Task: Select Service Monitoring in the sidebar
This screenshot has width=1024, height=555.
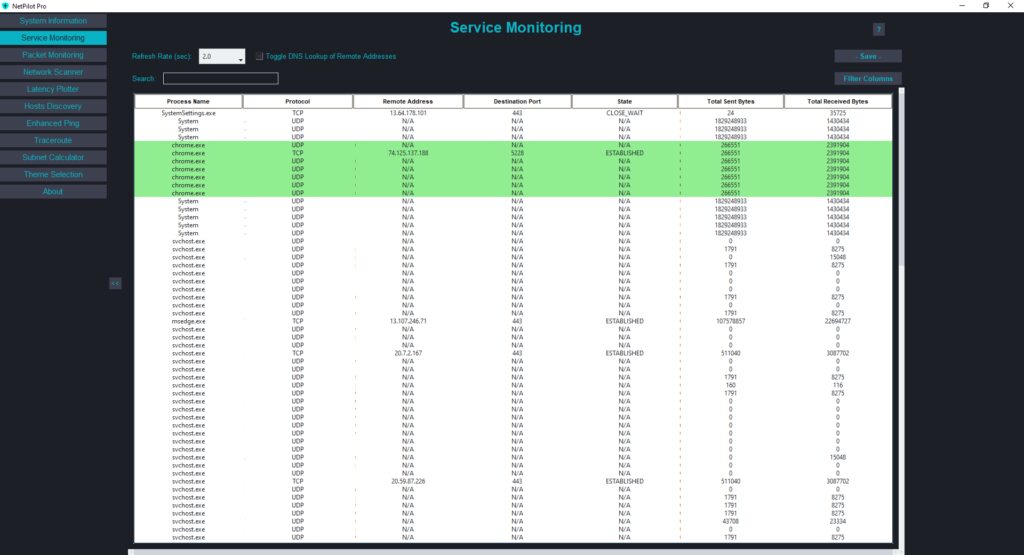Action: tap(53, 38)
